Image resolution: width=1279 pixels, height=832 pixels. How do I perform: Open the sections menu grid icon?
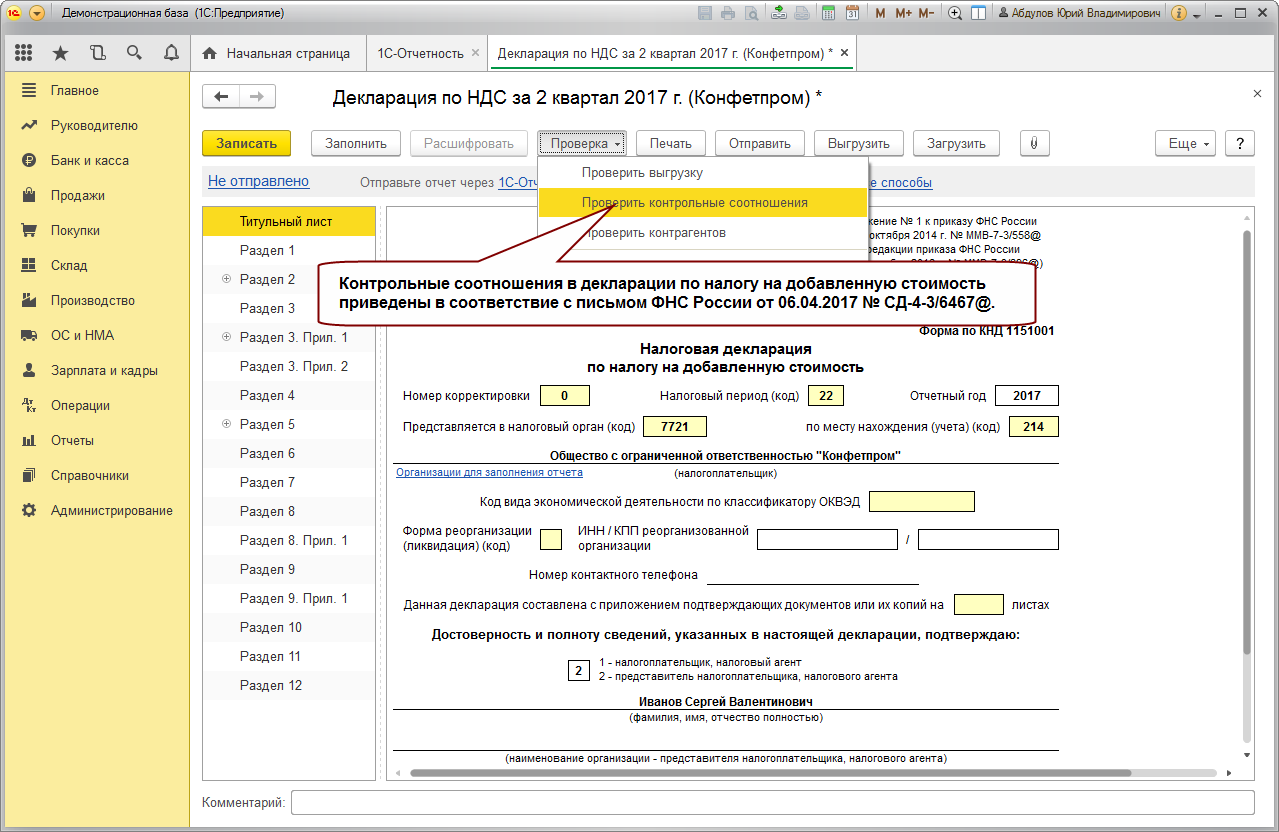click(x=24, y=53)
